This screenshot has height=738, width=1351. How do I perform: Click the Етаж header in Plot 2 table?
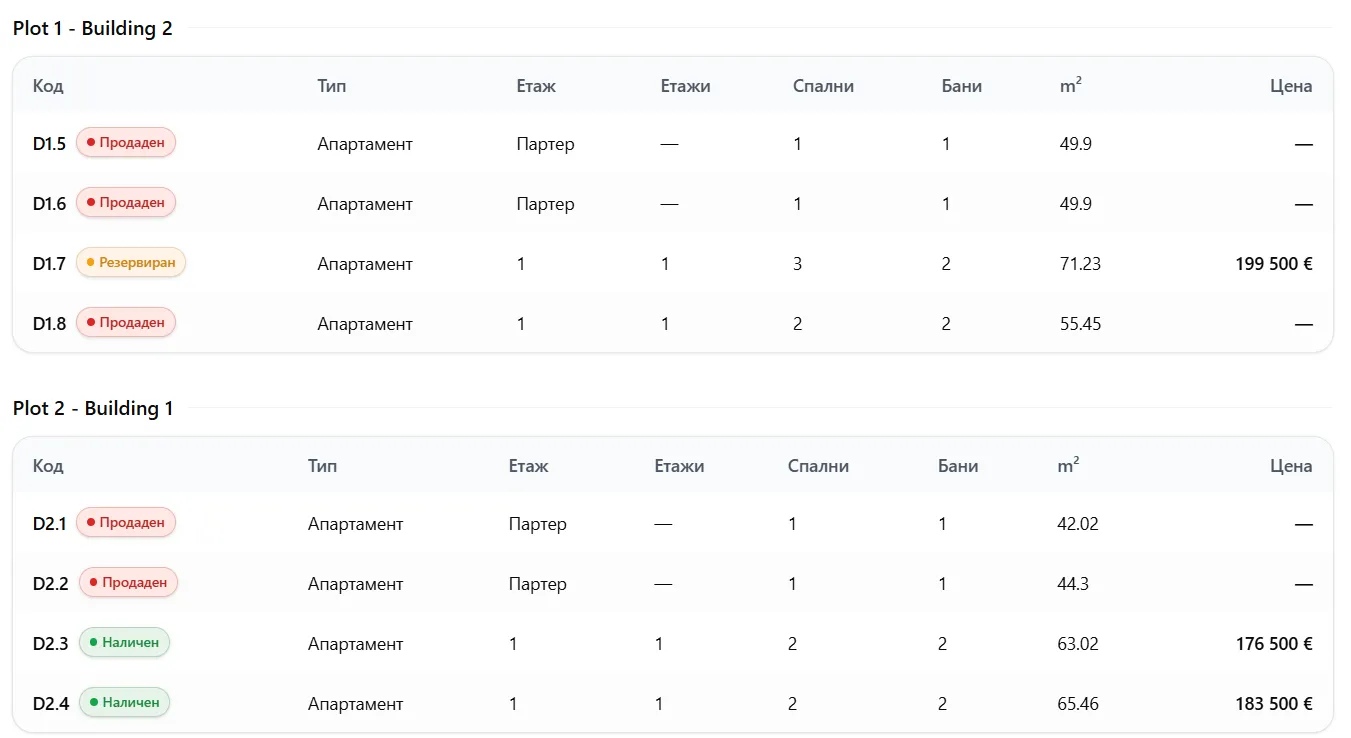[528, 466]
